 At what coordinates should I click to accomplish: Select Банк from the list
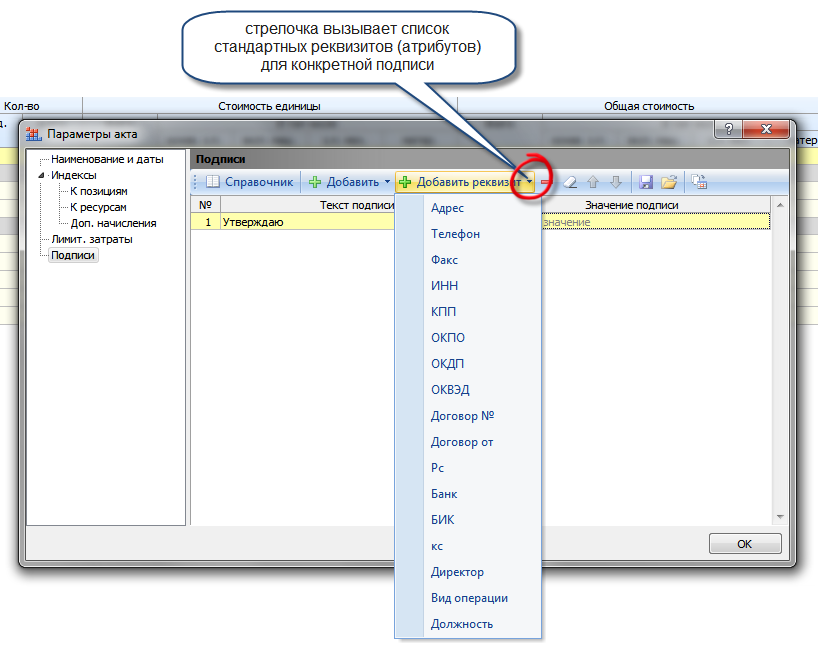(444, 494)
